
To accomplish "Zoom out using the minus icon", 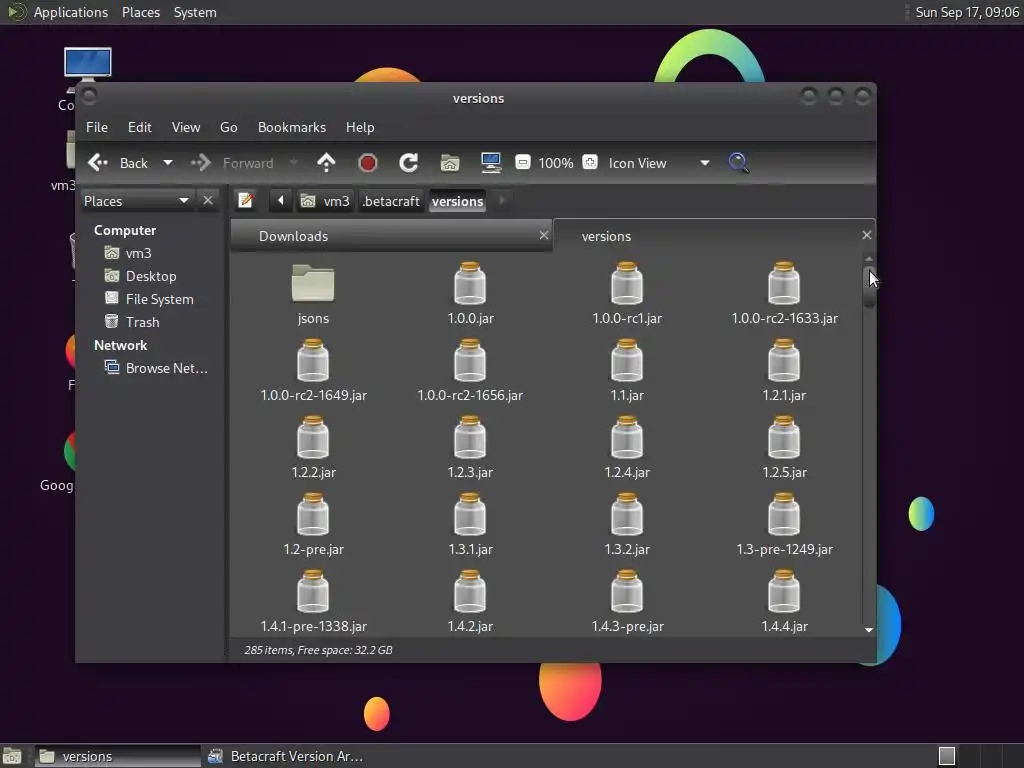I will (x=522, y=163).
